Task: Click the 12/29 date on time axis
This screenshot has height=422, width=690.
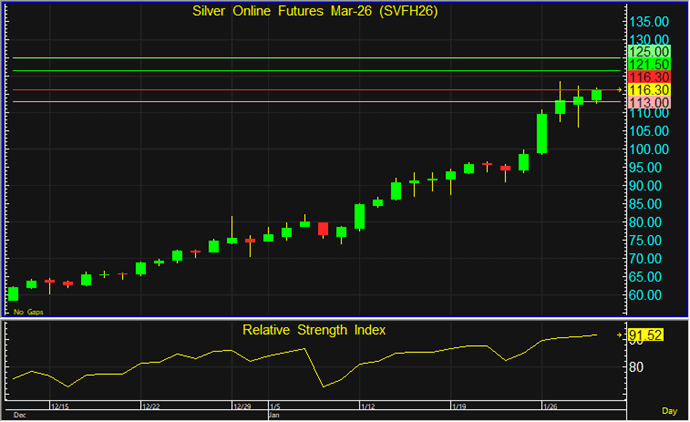Action: (x=243, y=407)
